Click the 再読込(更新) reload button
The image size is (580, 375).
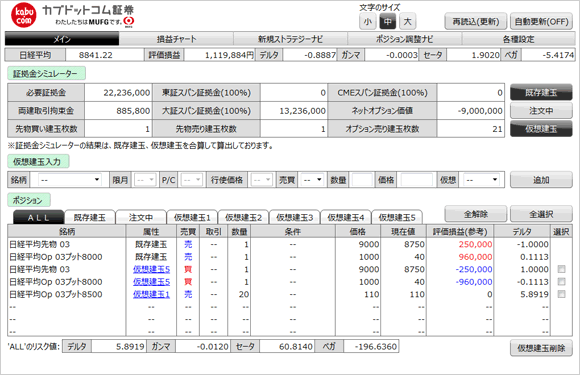coord(476,22)
